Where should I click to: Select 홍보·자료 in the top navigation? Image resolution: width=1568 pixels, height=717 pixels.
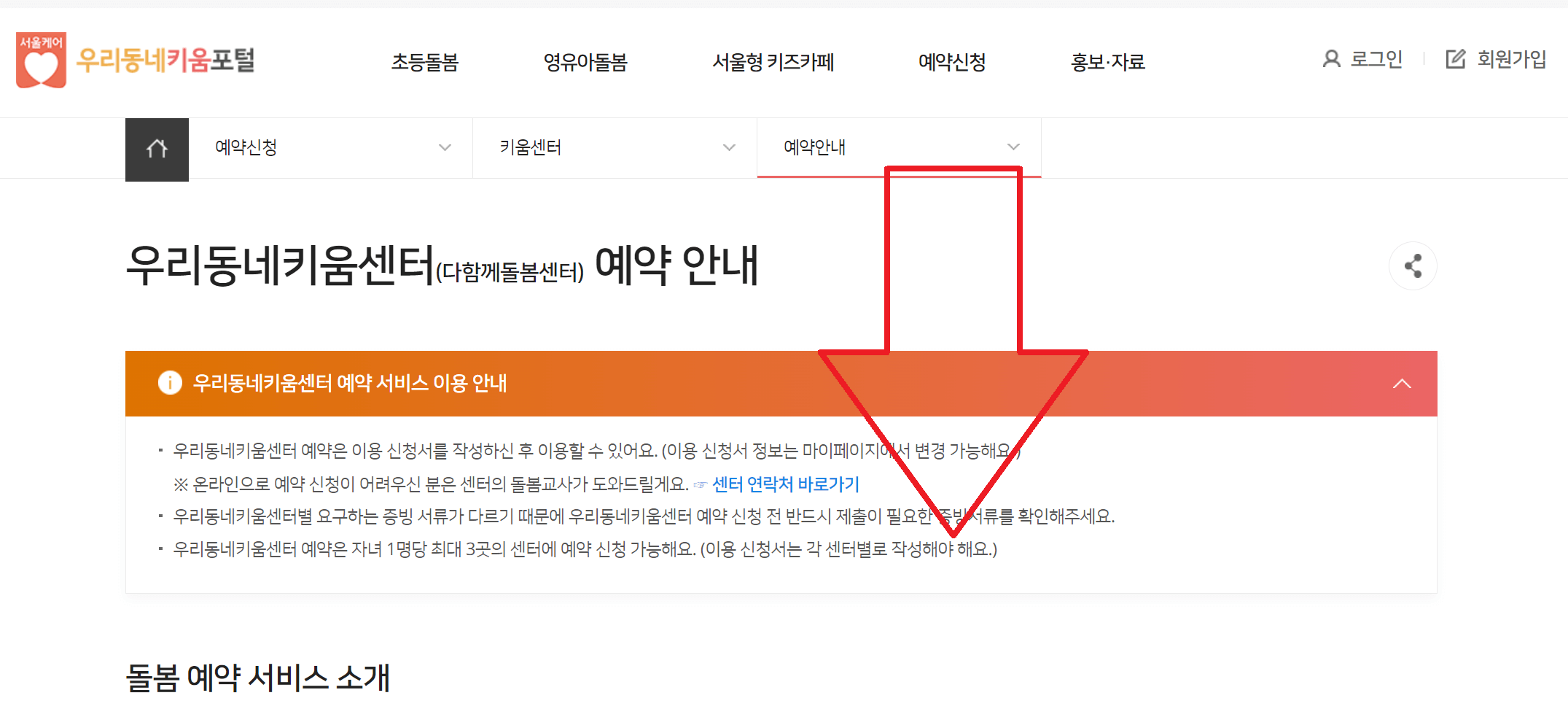(x=1107, y=63)
